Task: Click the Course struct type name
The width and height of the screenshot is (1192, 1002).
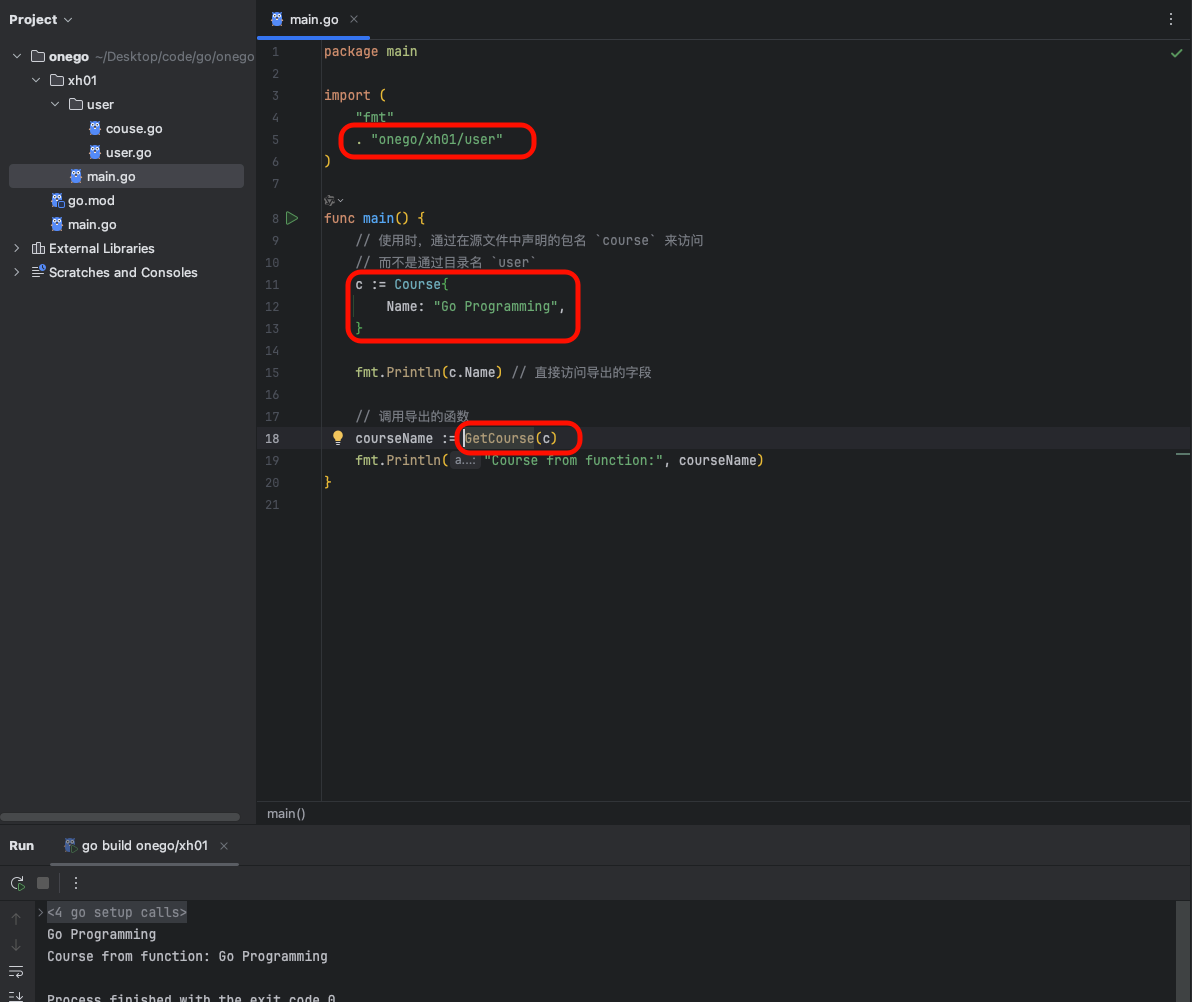Action: coord(417,284)
